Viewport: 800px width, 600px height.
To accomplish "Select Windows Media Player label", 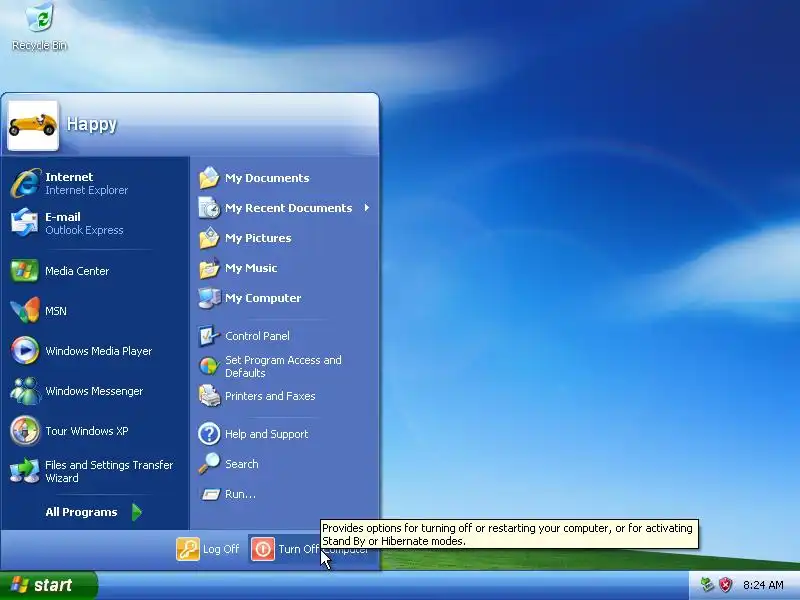I will [98, 351].
